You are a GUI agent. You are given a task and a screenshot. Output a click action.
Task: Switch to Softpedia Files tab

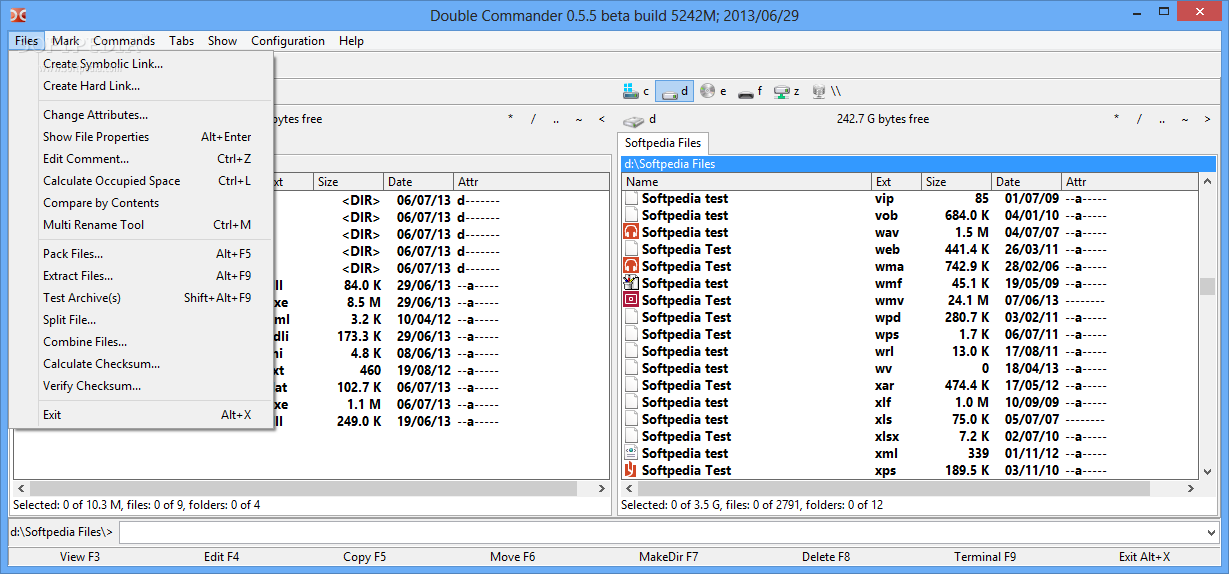pyautogui.click(x=663, y=143)
